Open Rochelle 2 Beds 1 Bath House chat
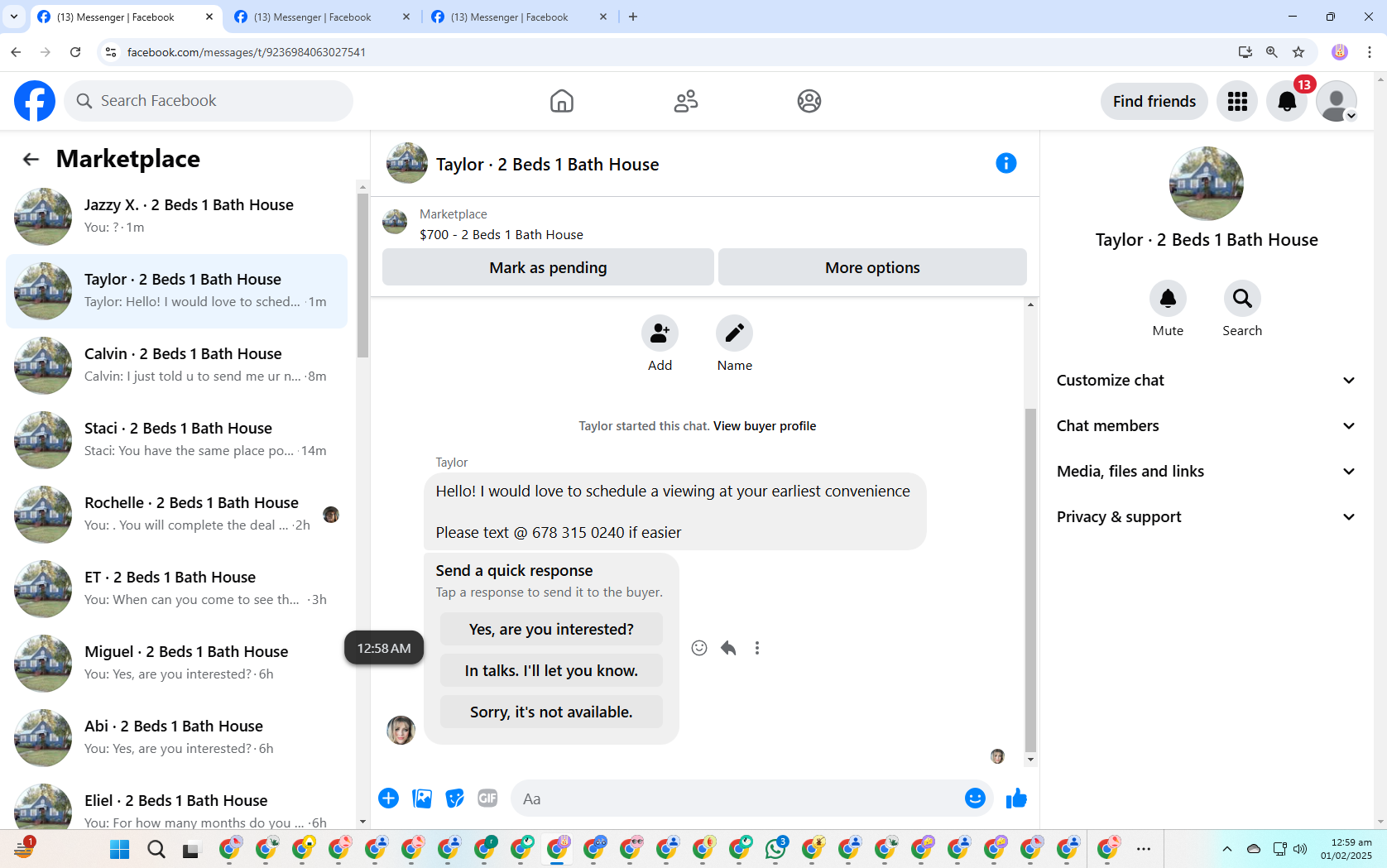 [176, 515]
